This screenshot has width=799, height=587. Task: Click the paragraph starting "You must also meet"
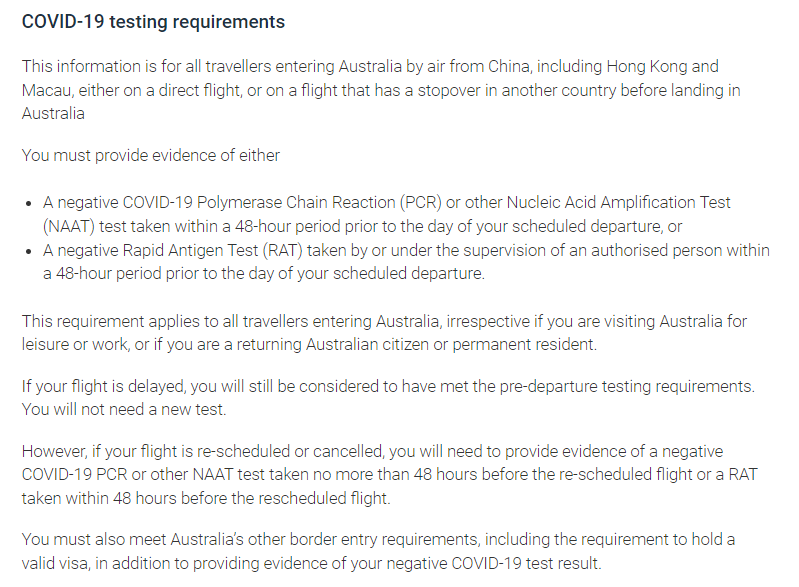tap(378, 551)
